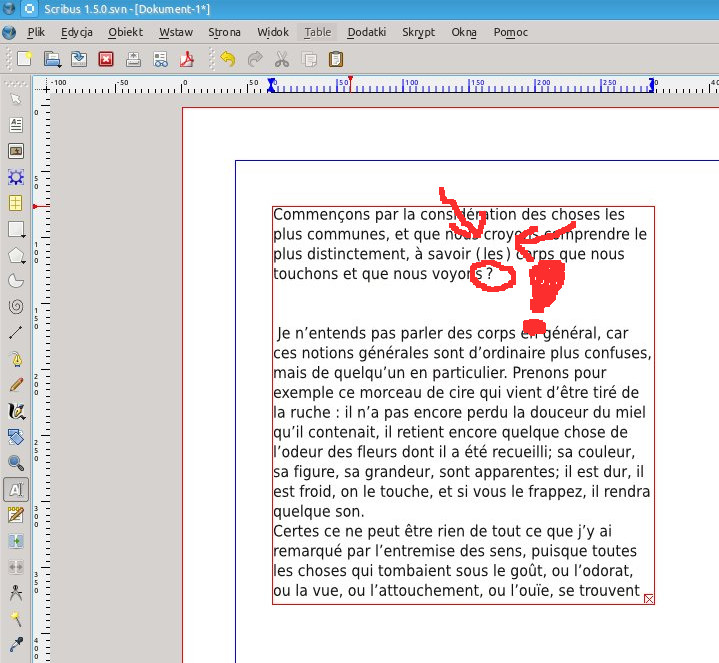Viewport: 719px width, 663px height.
Task: Open the Edycja menu
Action: point(76,32)
